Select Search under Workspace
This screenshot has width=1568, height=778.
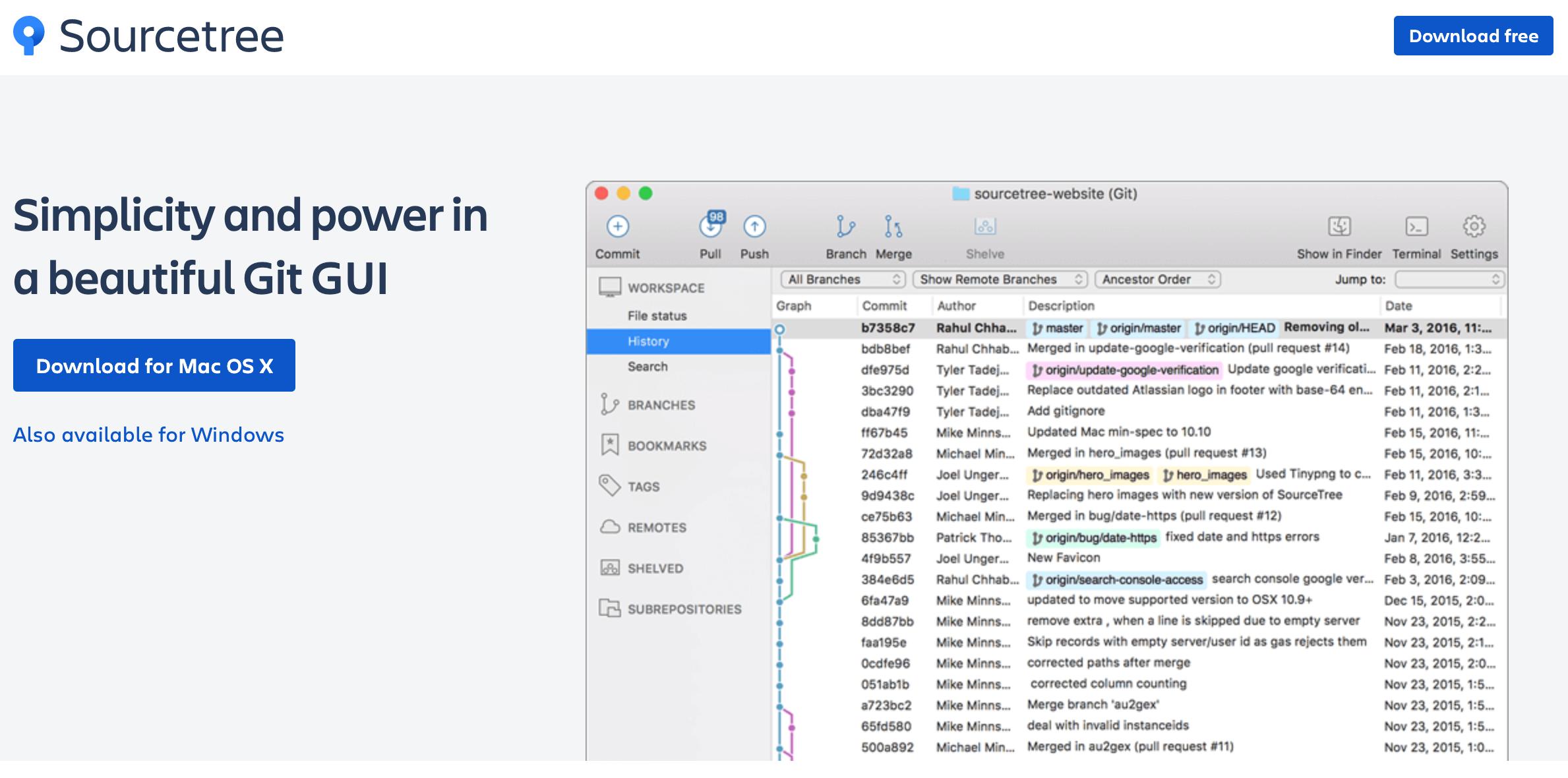[649, 367]
